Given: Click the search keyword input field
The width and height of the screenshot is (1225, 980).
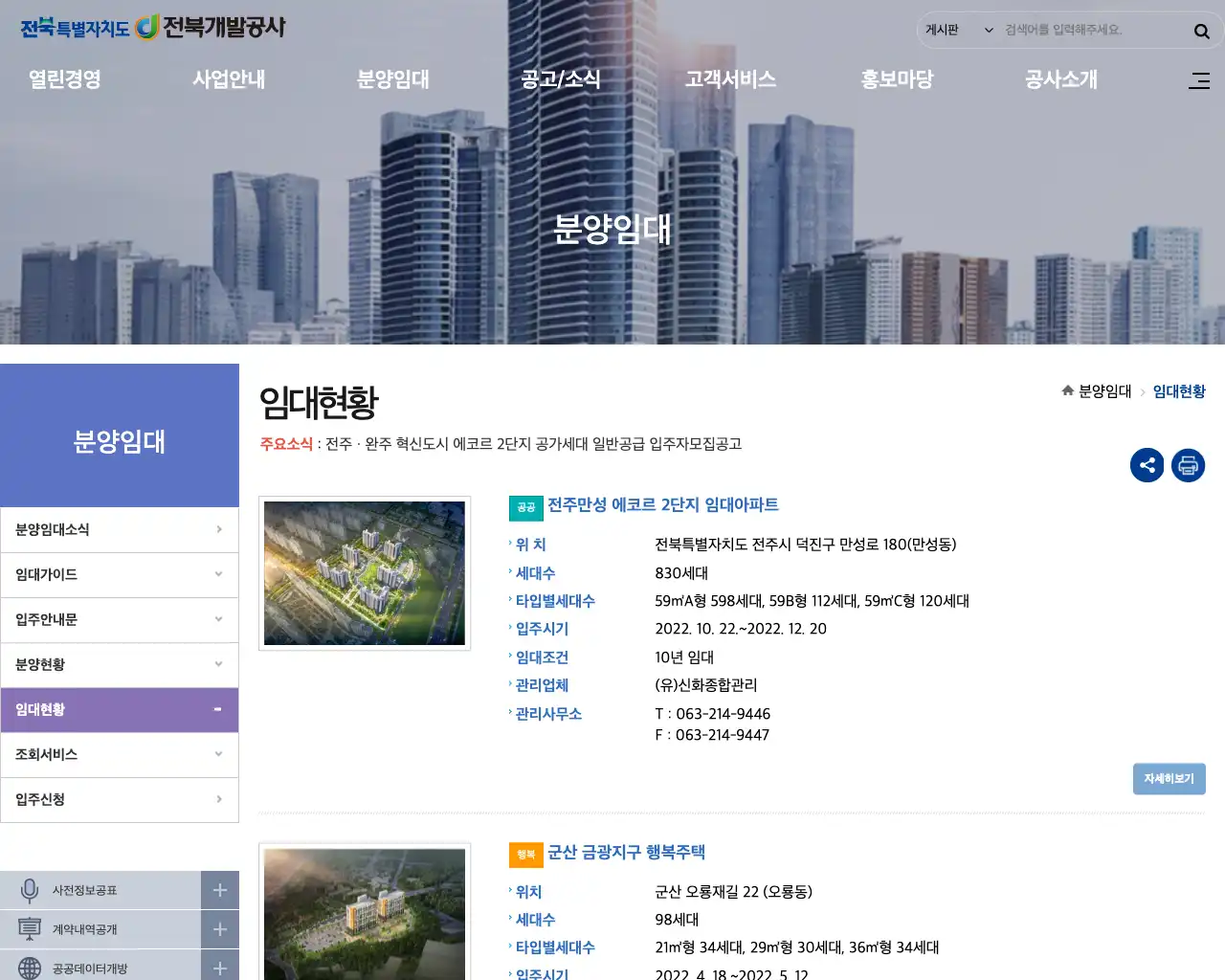Looking at the screenshot, I should [1091, 31].
